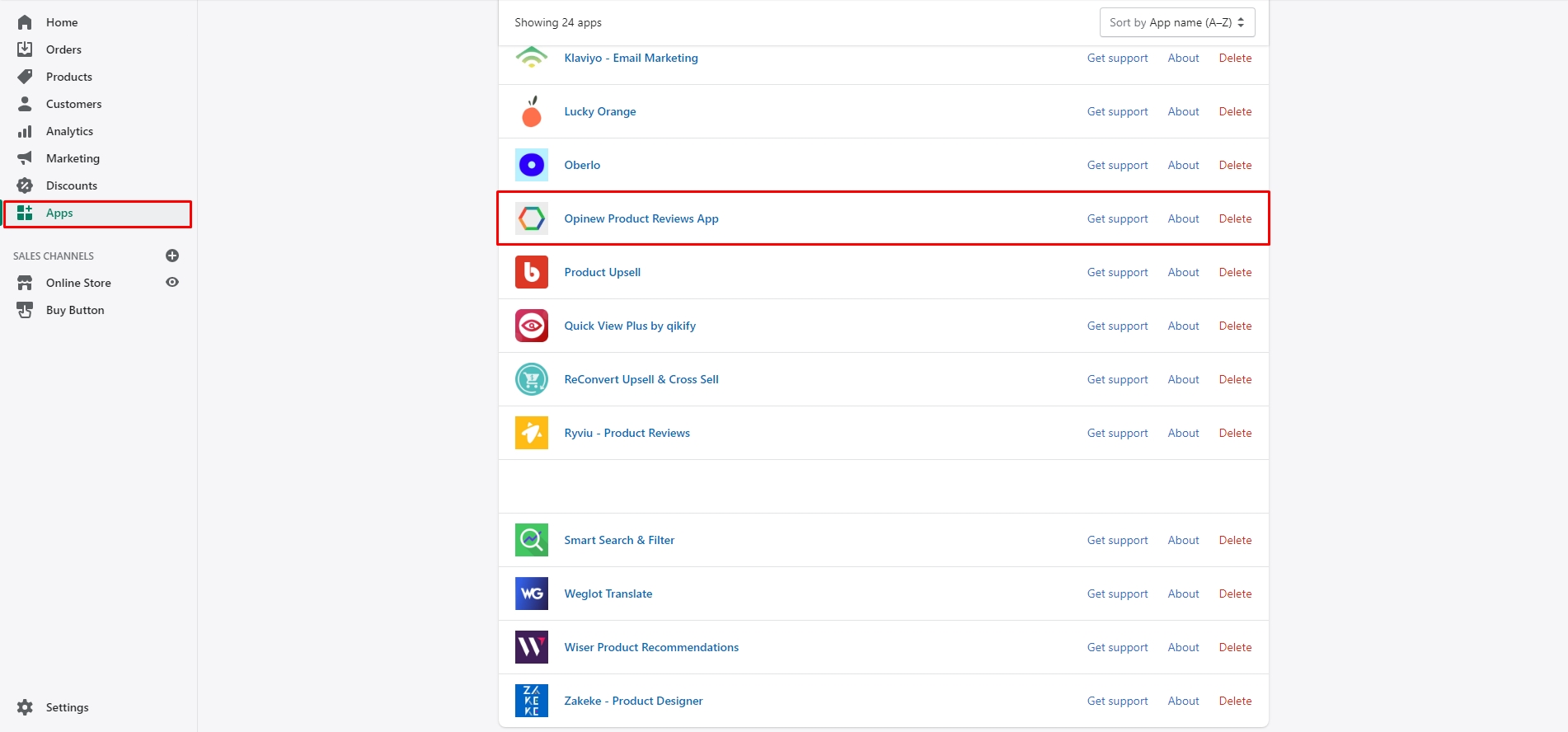Open the Product Upsell app link
1568x732 pixels.
(x=602, y=272)
